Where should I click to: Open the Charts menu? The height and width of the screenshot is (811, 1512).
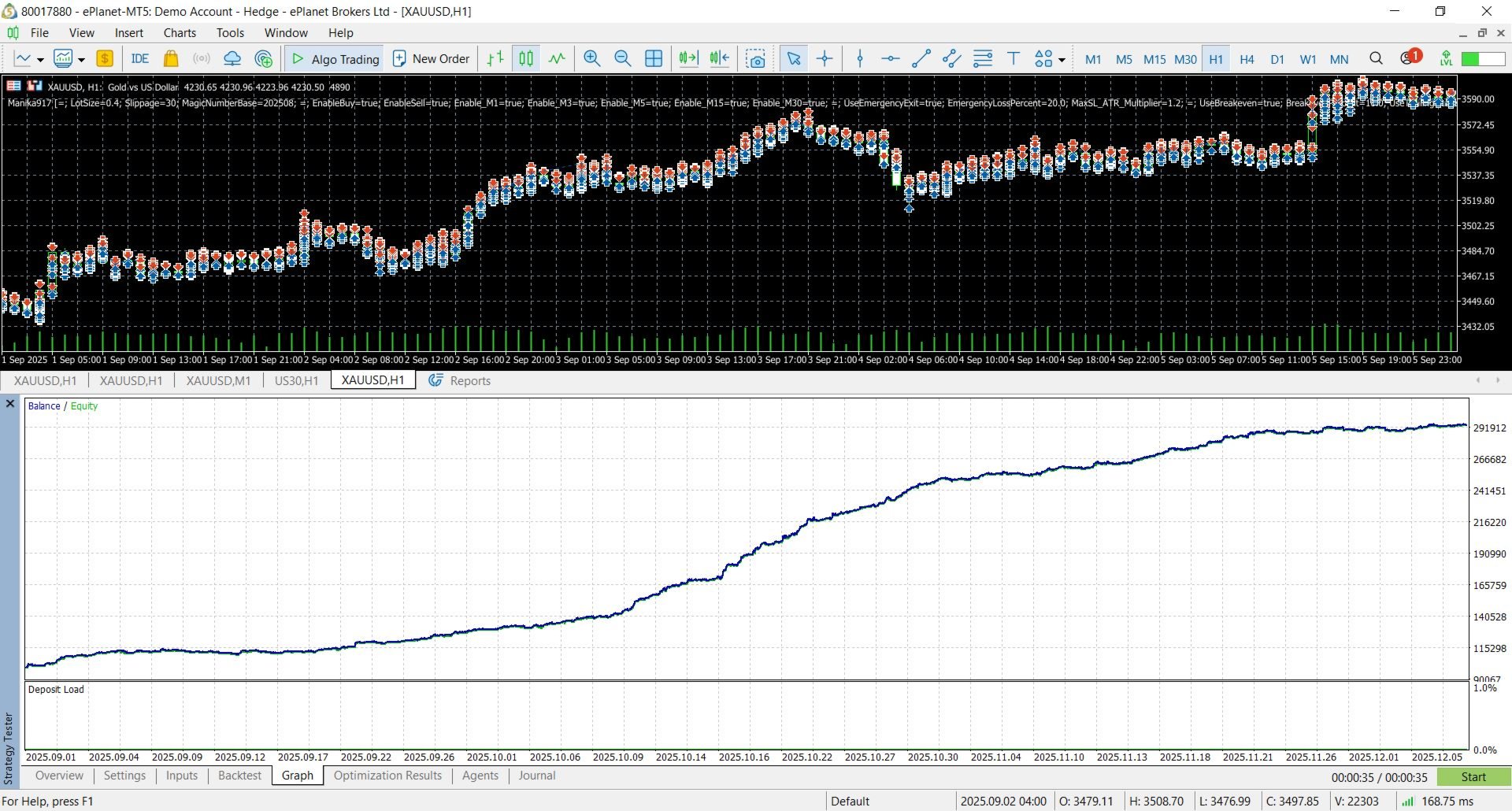180,33
